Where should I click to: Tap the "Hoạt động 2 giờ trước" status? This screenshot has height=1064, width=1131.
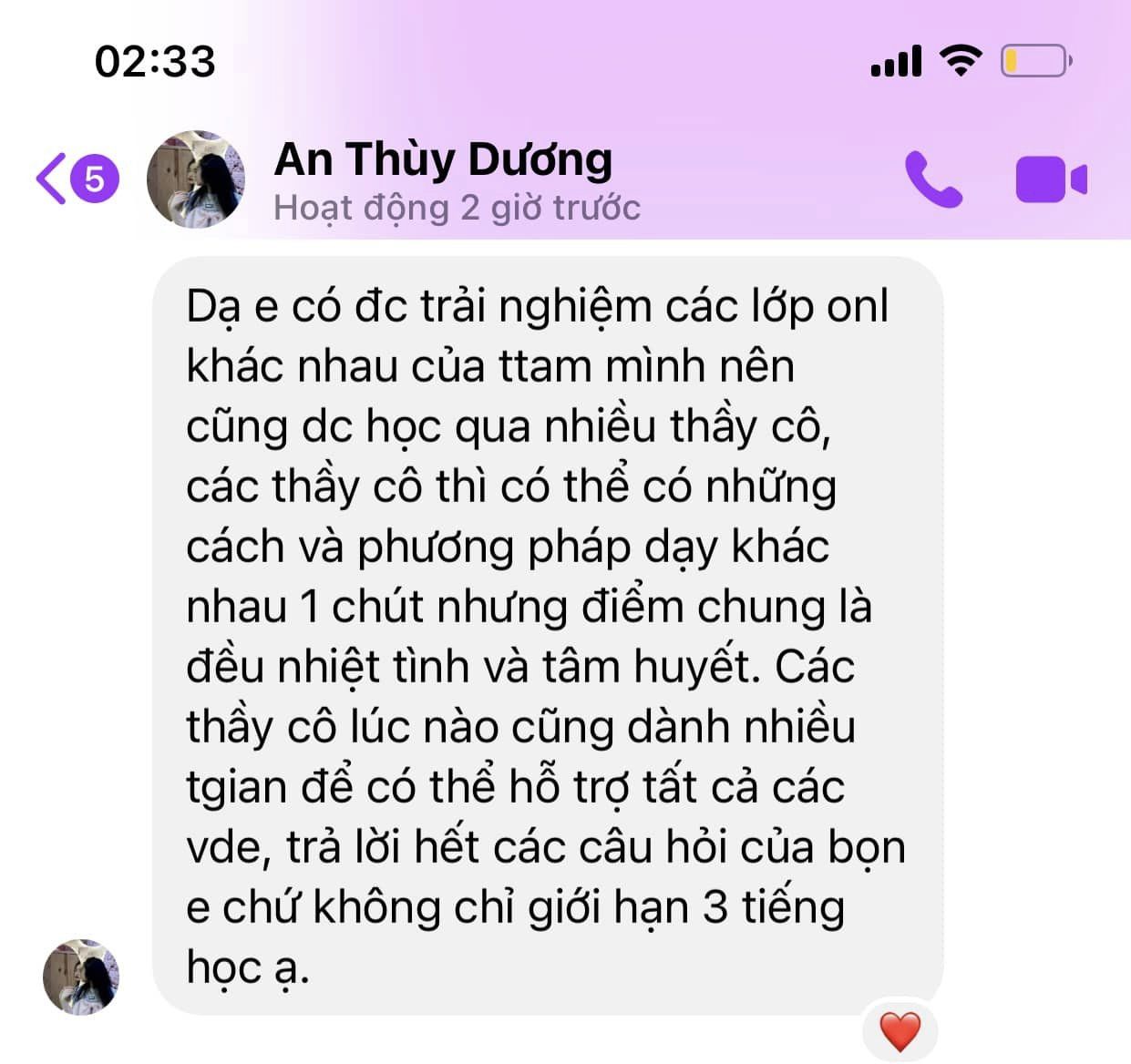pos(457,208)
